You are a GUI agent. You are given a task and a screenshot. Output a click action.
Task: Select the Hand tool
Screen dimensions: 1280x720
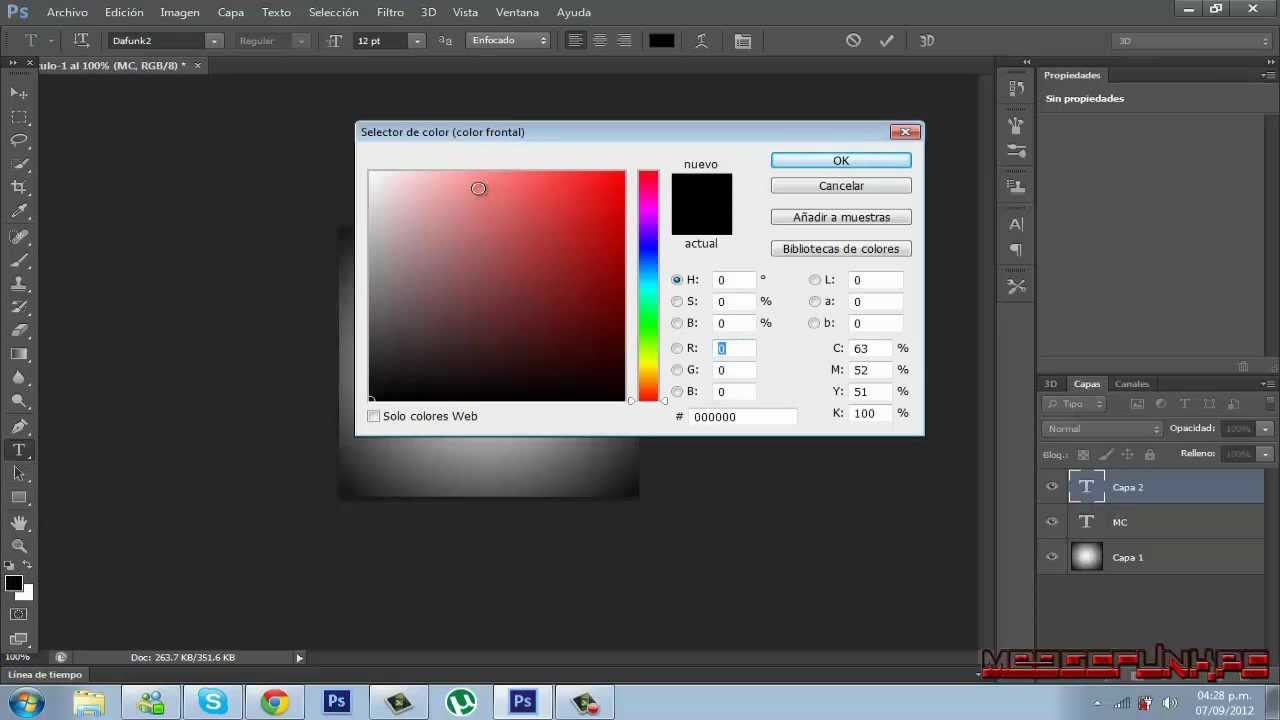point(19,522)
